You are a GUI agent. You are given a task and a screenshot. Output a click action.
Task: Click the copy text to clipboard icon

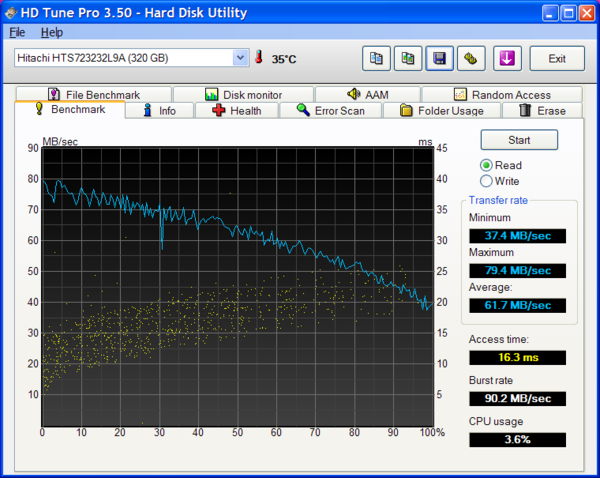376,58
